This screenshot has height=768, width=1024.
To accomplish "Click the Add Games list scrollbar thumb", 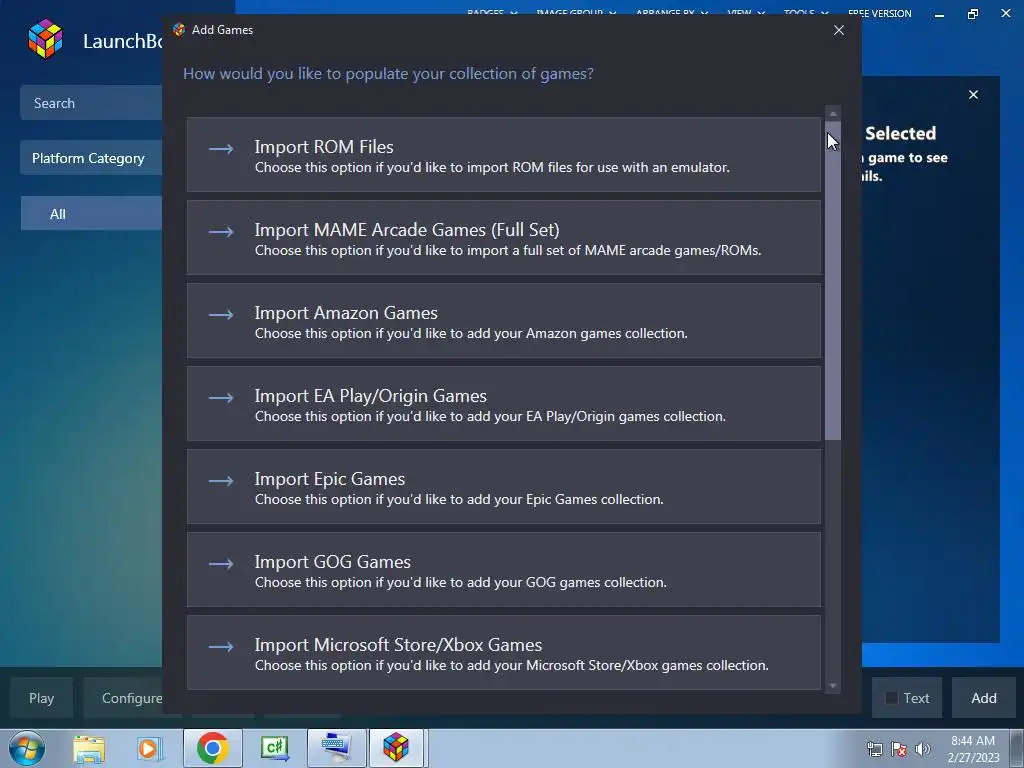I will click(833, 281).
